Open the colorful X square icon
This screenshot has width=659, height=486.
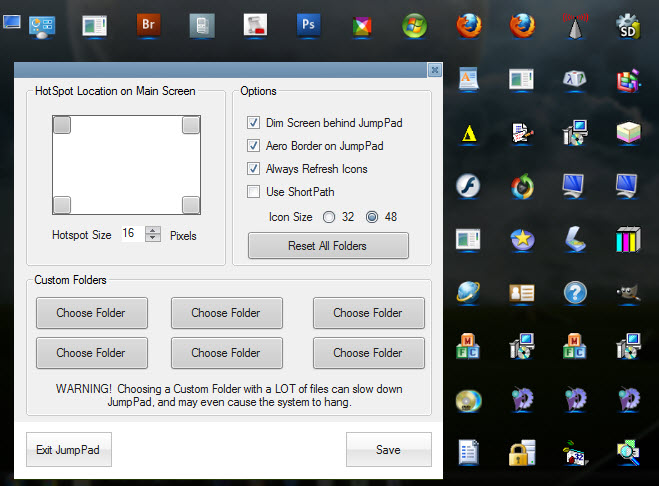point(362,26)
